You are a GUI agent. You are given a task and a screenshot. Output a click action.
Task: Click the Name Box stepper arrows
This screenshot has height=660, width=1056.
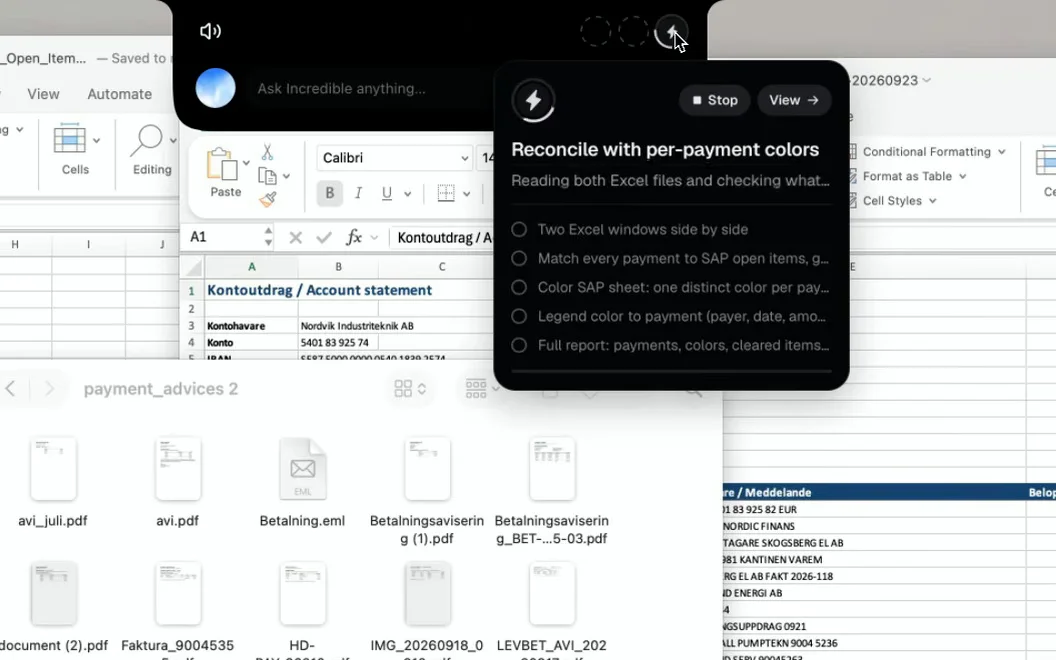coord(269,237)
